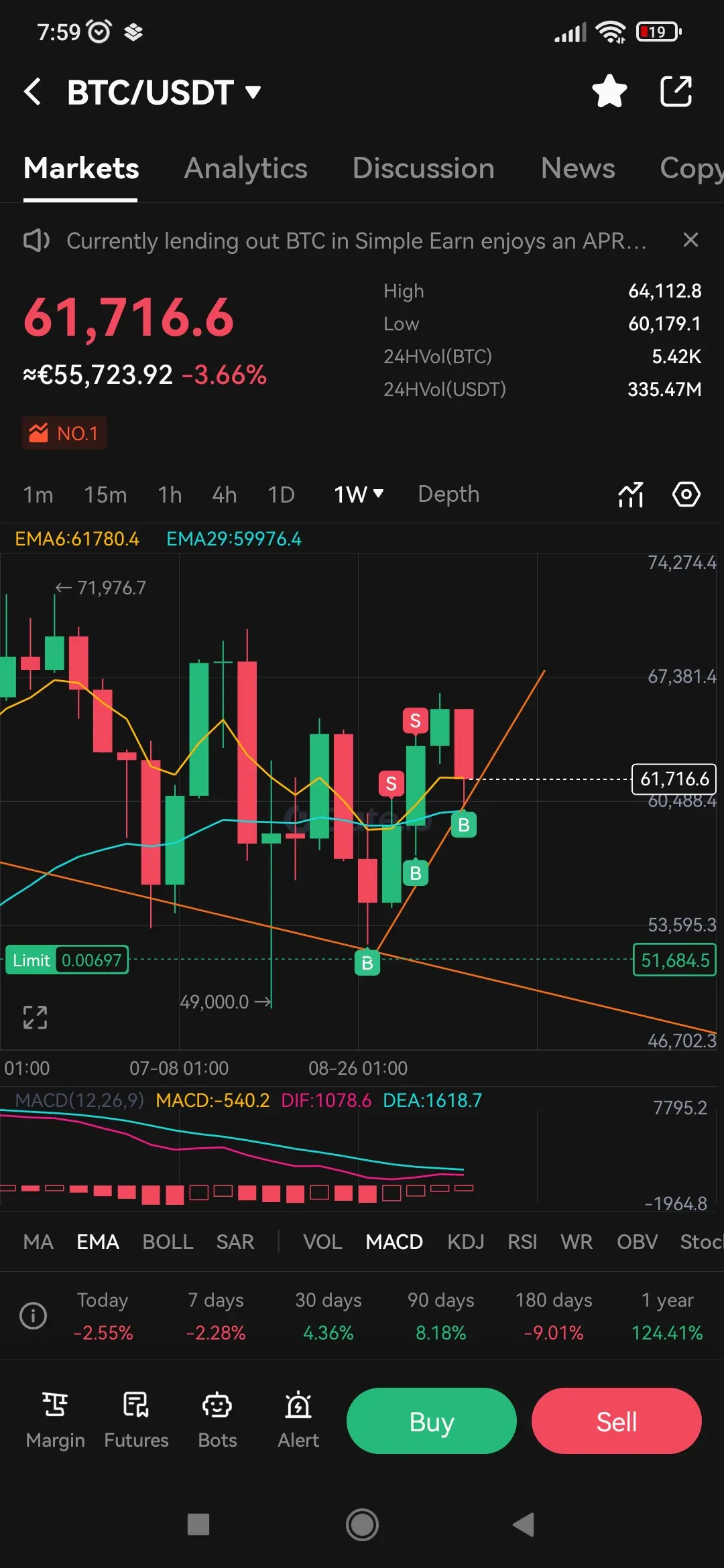Switch to the Analytics tab
The width and height of the screenshot is (724, 1568).
[x=246, y=168]
